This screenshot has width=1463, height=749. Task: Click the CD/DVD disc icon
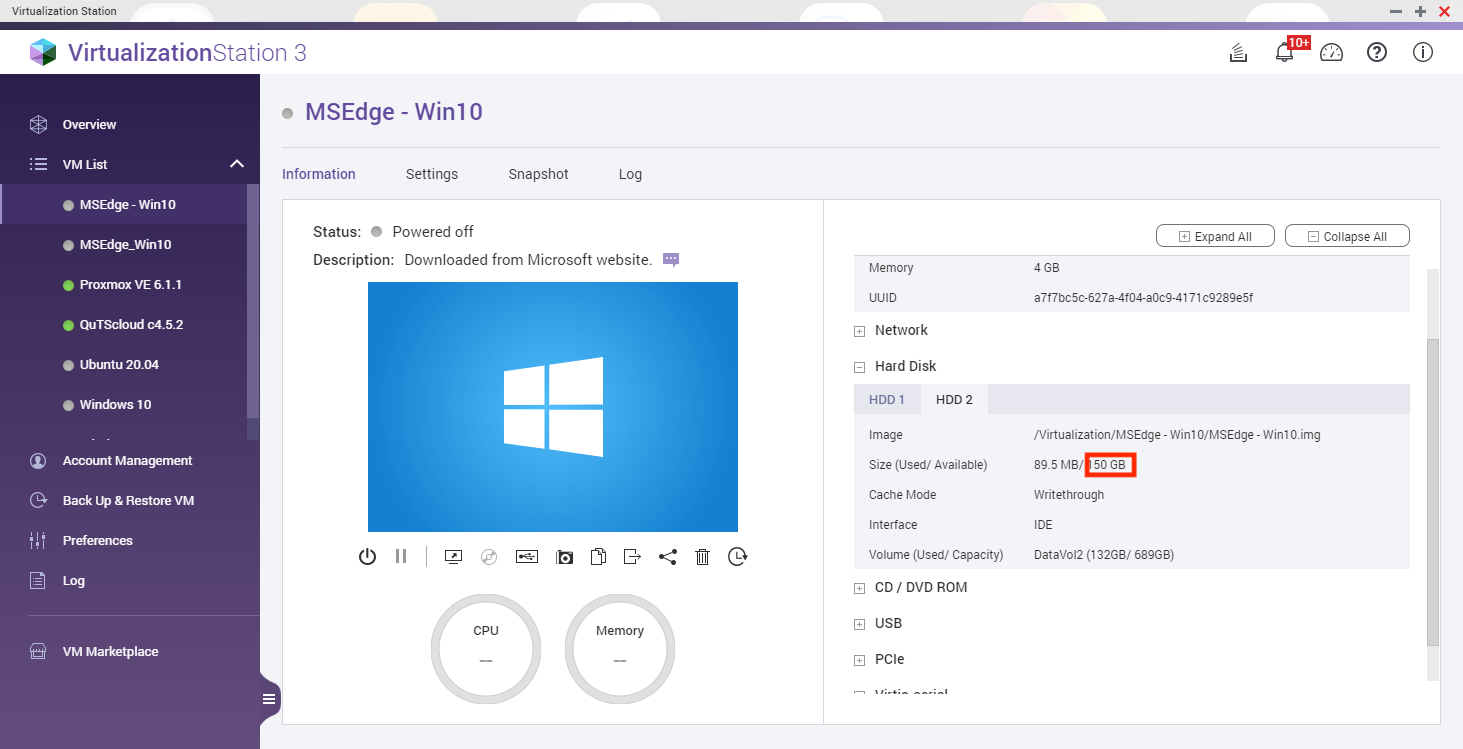click(x=489, y=557)
